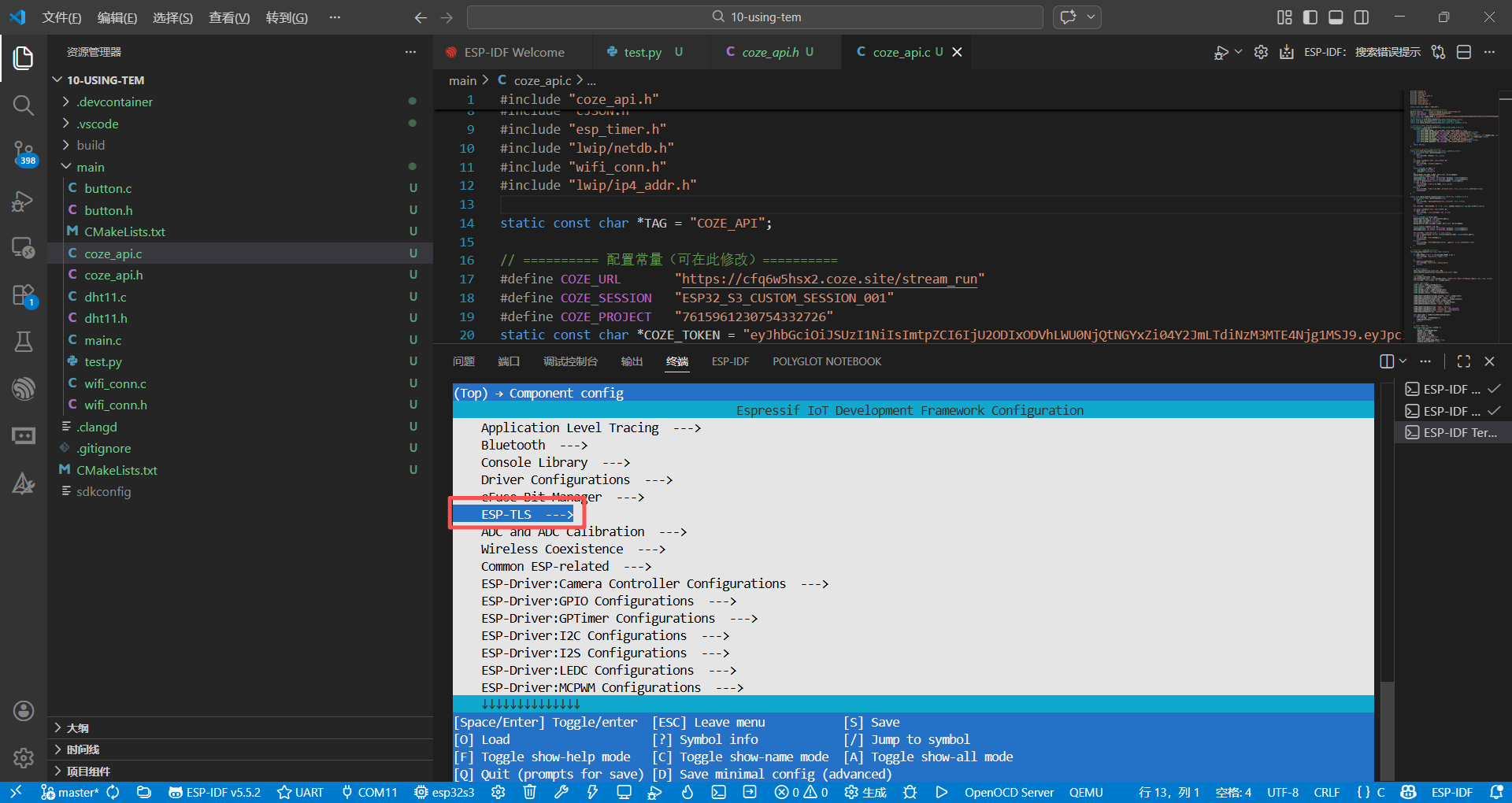Maximize the terminal panel size

coord(1464,361)
